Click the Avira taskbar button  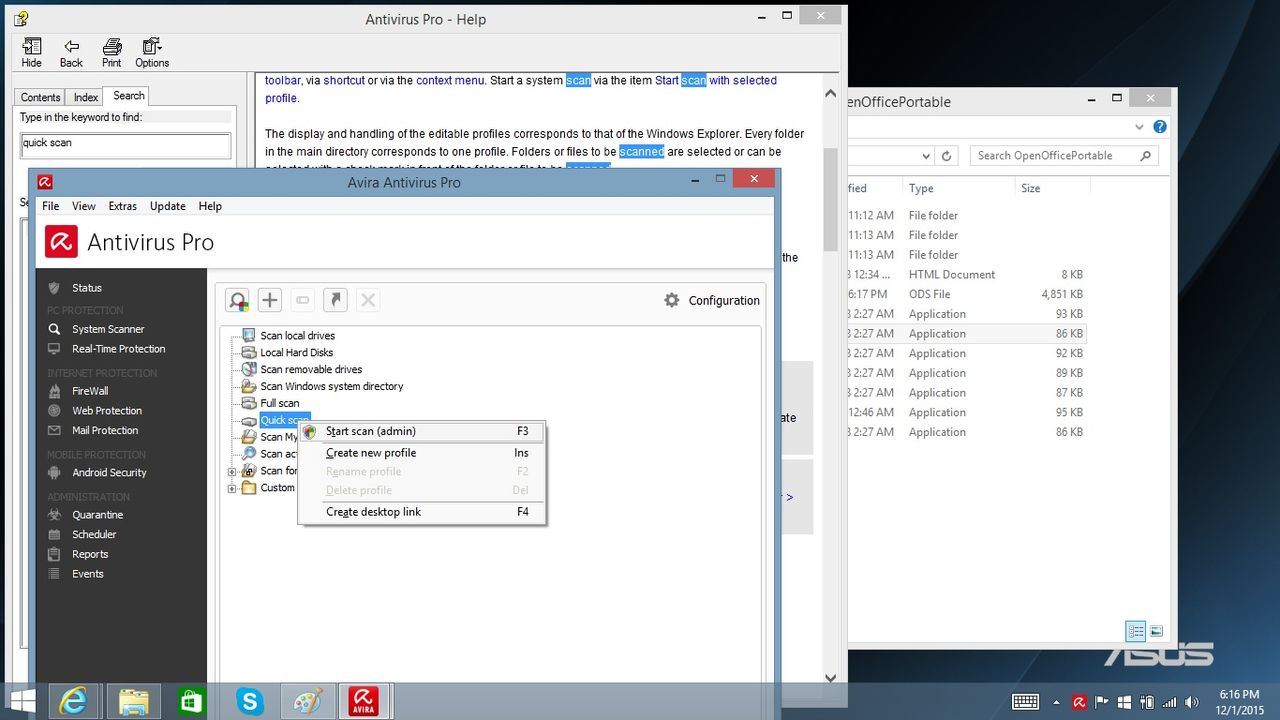(364, 701)
